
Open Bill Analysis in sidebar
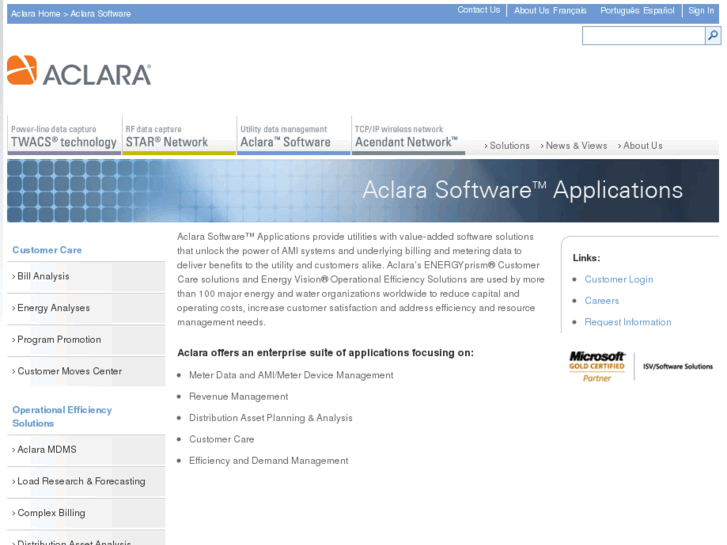click(x=86, y=276)
